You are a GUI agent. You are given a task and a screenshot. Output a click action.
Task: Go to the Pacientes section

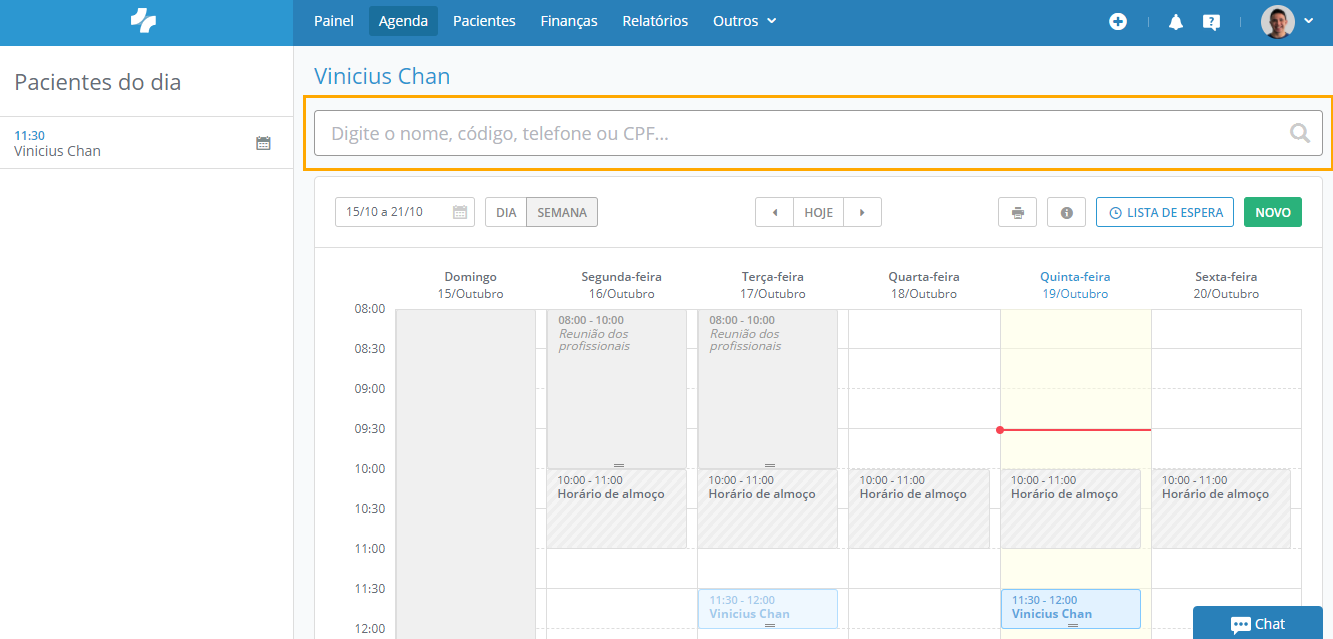[x=484, y=21]
